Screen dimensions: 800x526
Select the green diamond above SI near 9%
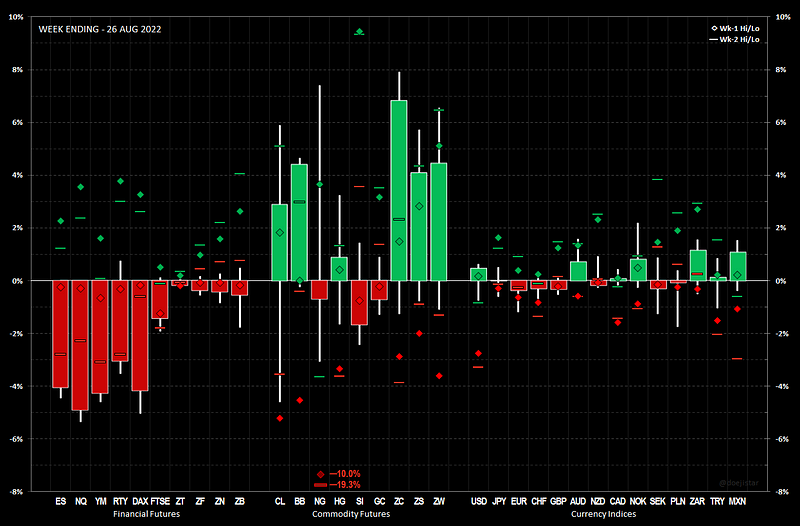[x=359, y=32]
